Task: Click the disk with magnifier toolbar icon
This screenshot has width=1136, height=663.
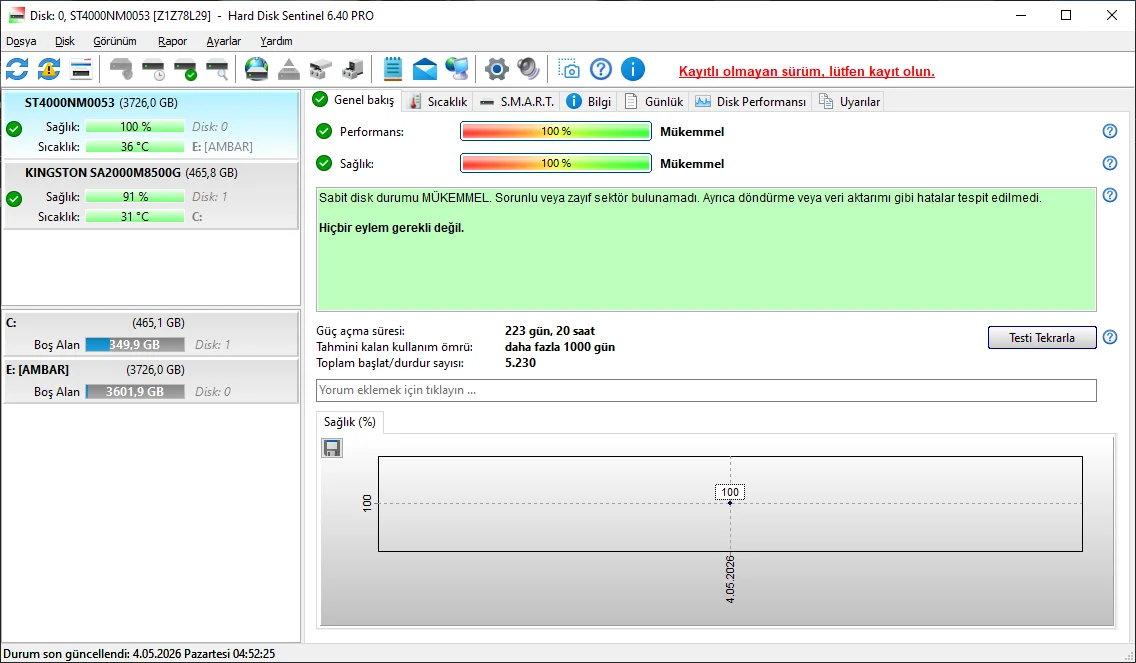Action: coord(217,70)
